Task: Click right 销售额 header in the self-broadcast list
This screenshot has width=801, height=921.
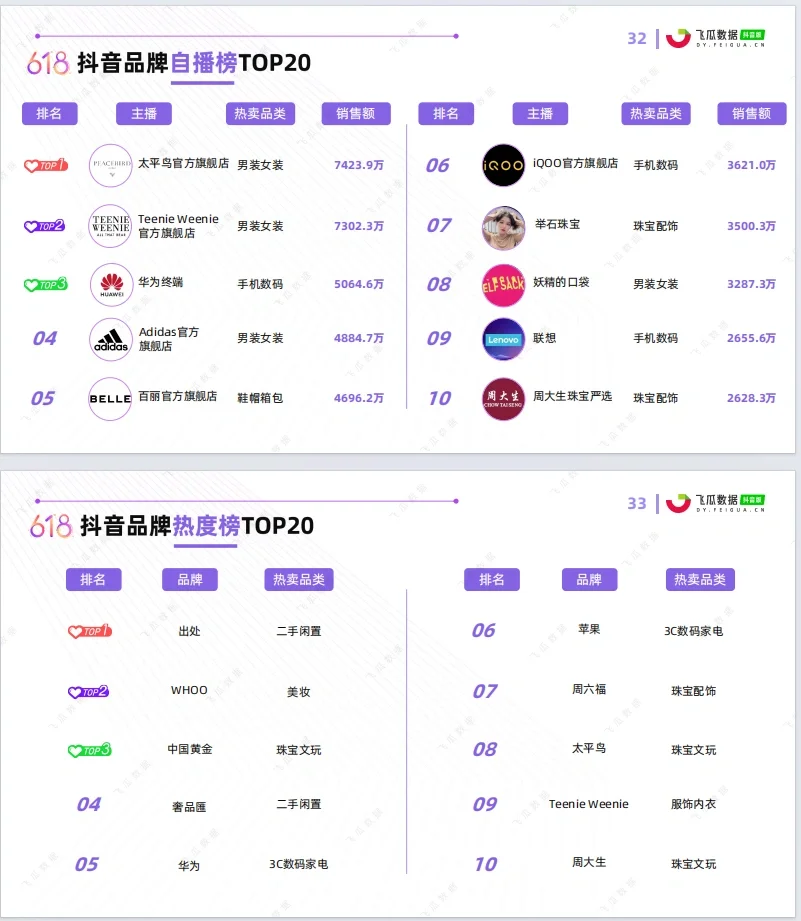Action: pos(752,113)
